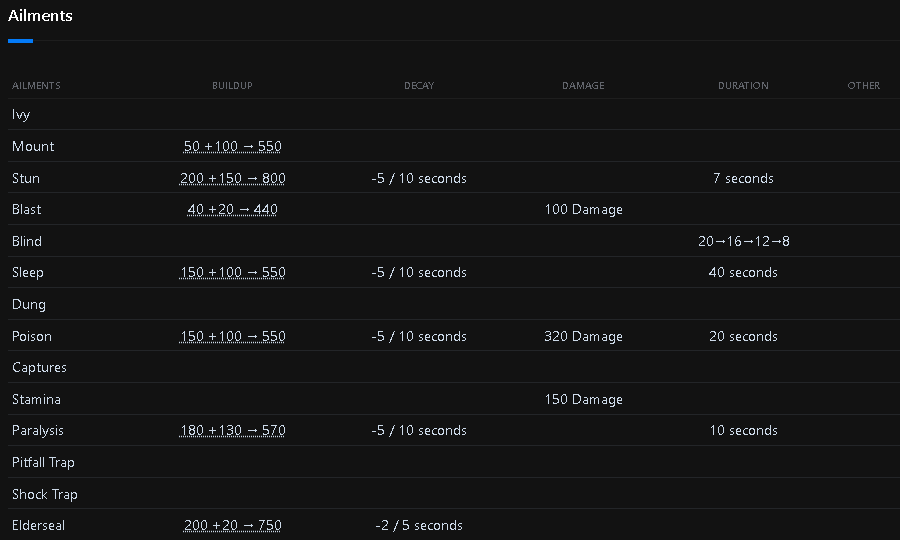Click the Blast buildup value 40 +20 → 440
This screenshot has height=540, width=900.
[233, 210]
